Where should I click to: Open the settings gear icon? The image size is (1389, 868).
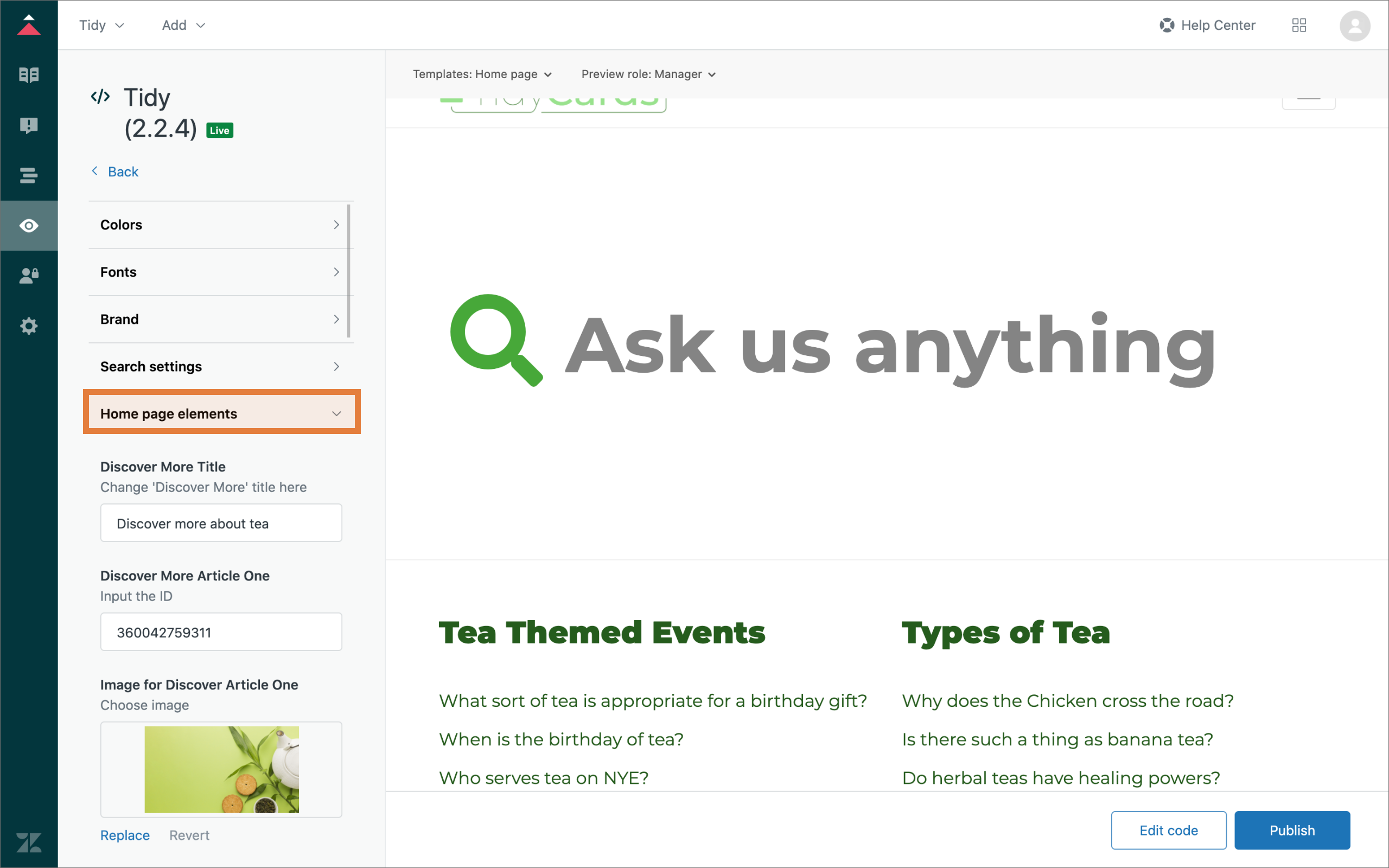[29, 326]
